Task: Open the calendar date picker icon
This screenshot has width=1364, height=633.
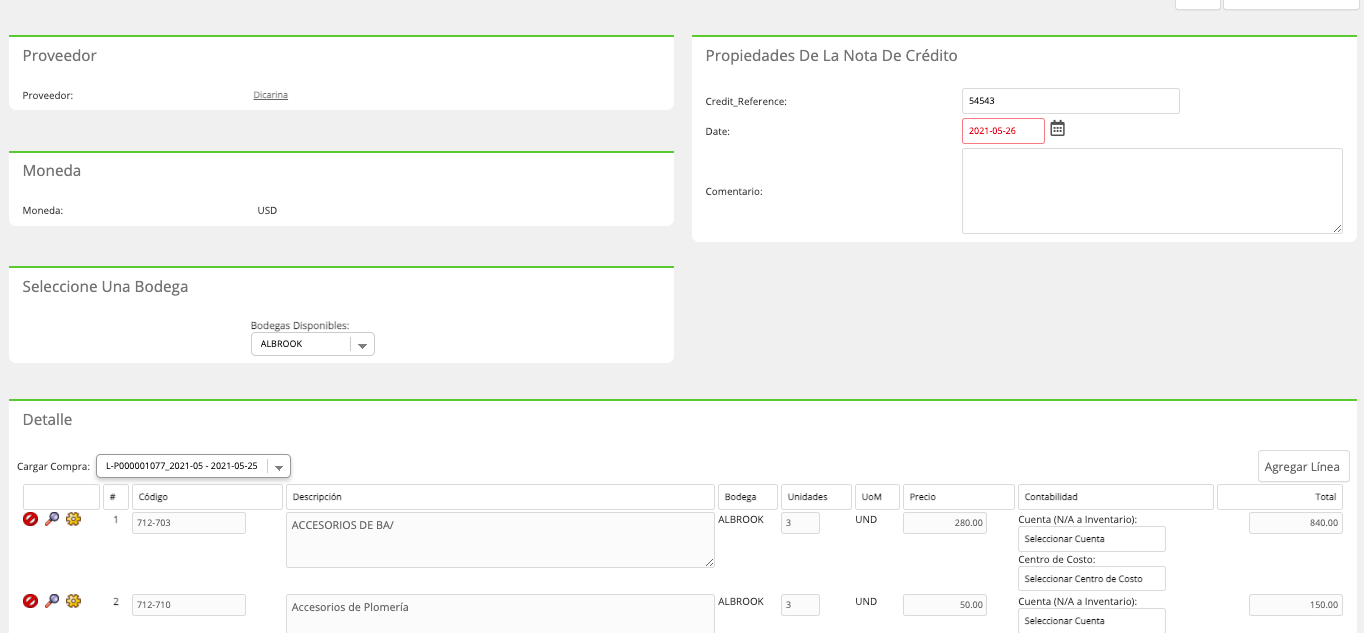Action: point(1057,129)
